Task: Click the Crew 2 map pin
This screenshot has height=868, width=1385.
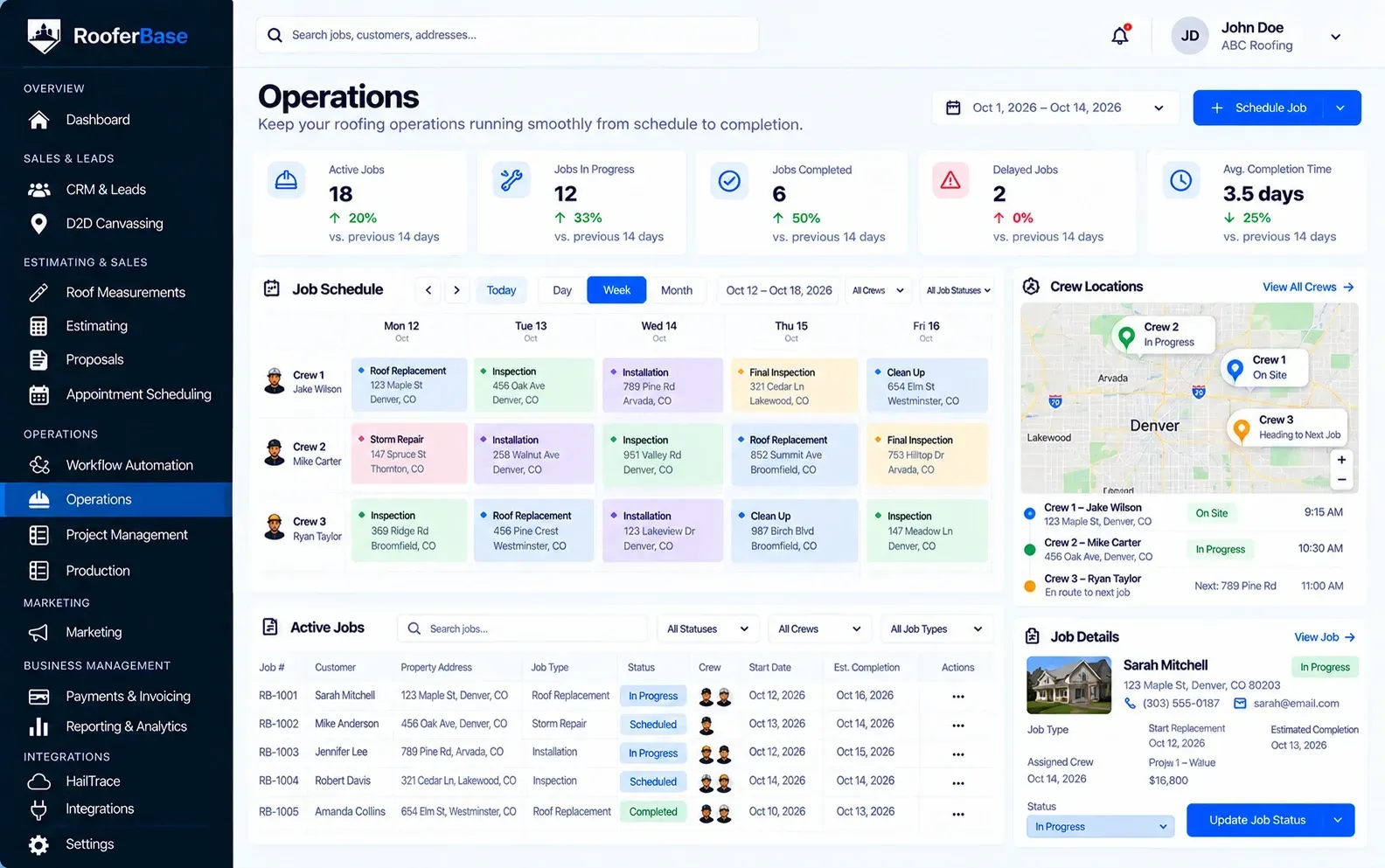Action: coord(1127,336)
